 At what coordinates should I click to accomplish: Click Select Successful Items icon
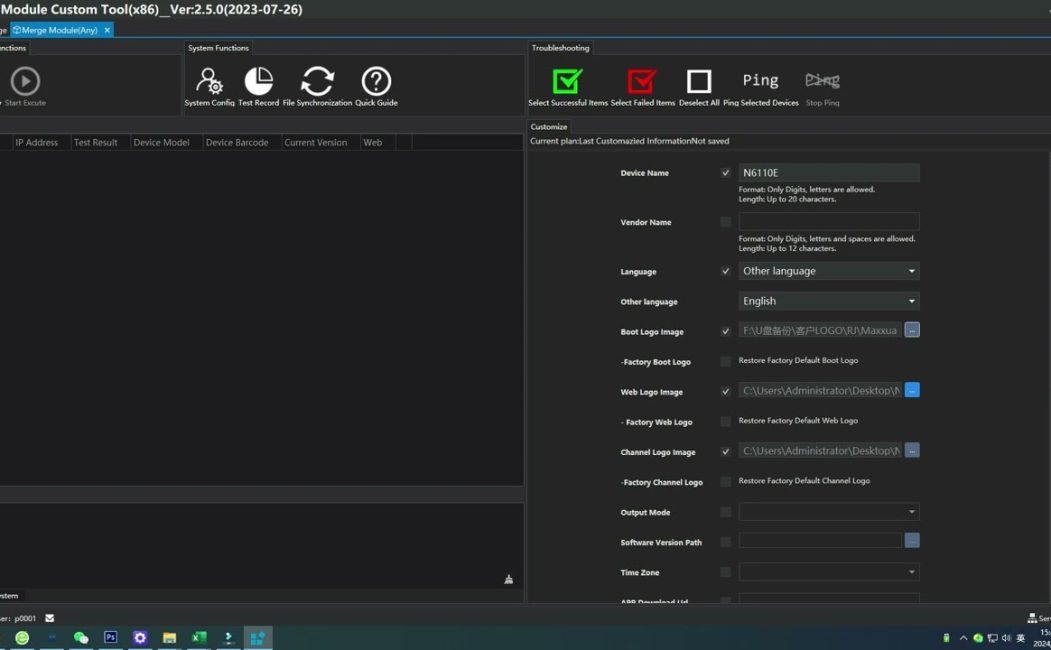click(x=568, y=81)
